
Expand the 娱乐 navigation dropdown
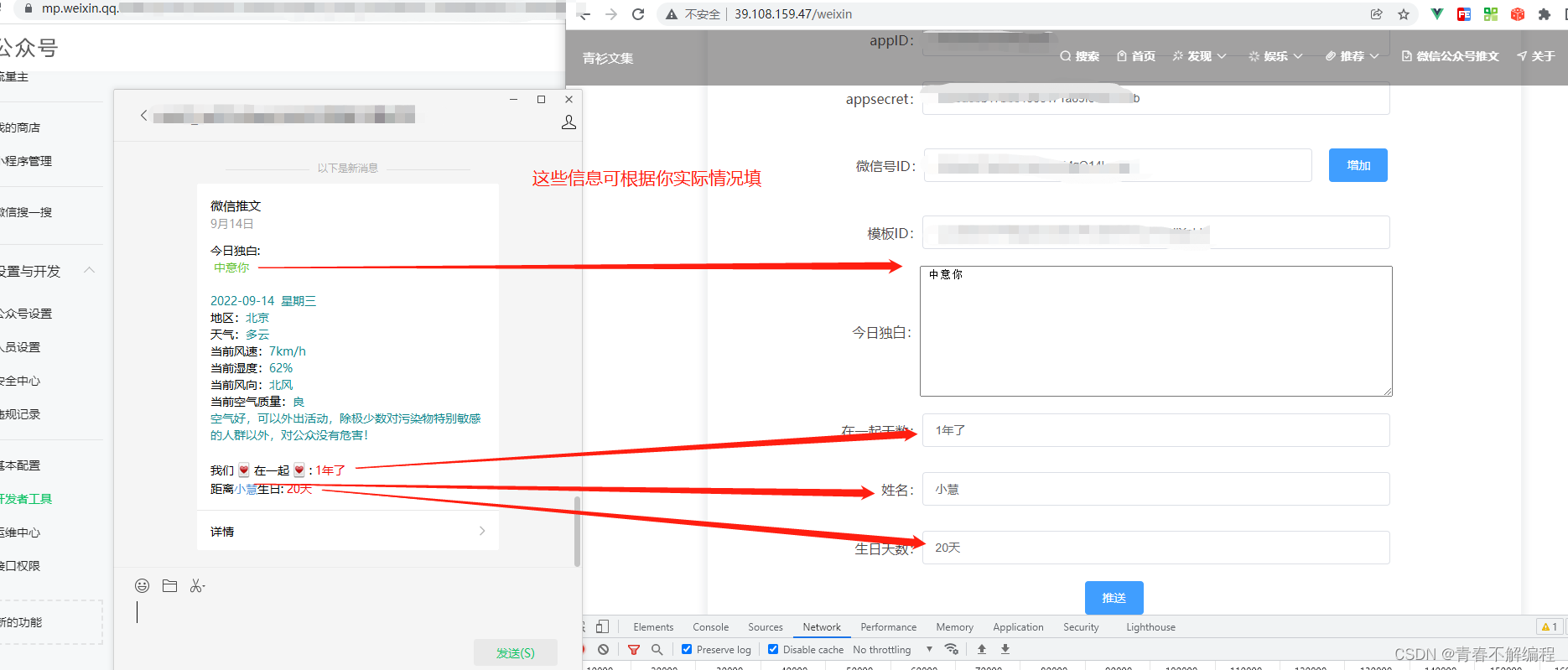1275,56
